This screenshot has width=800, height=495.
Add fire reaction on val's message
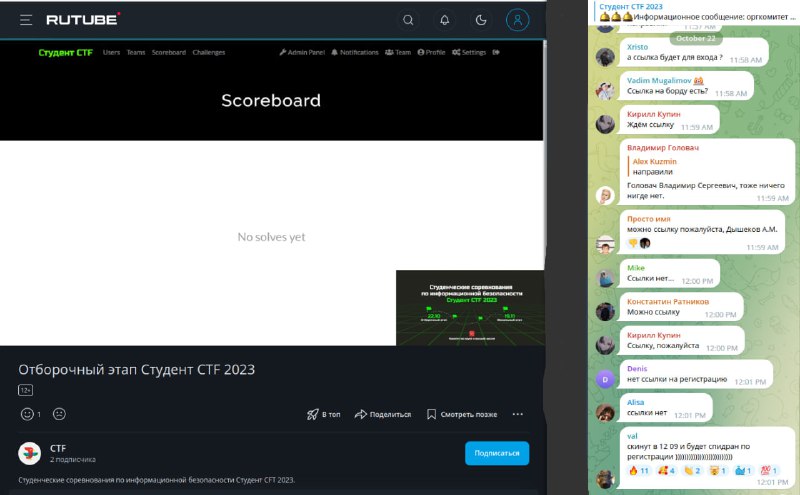(x=639, y=471)
